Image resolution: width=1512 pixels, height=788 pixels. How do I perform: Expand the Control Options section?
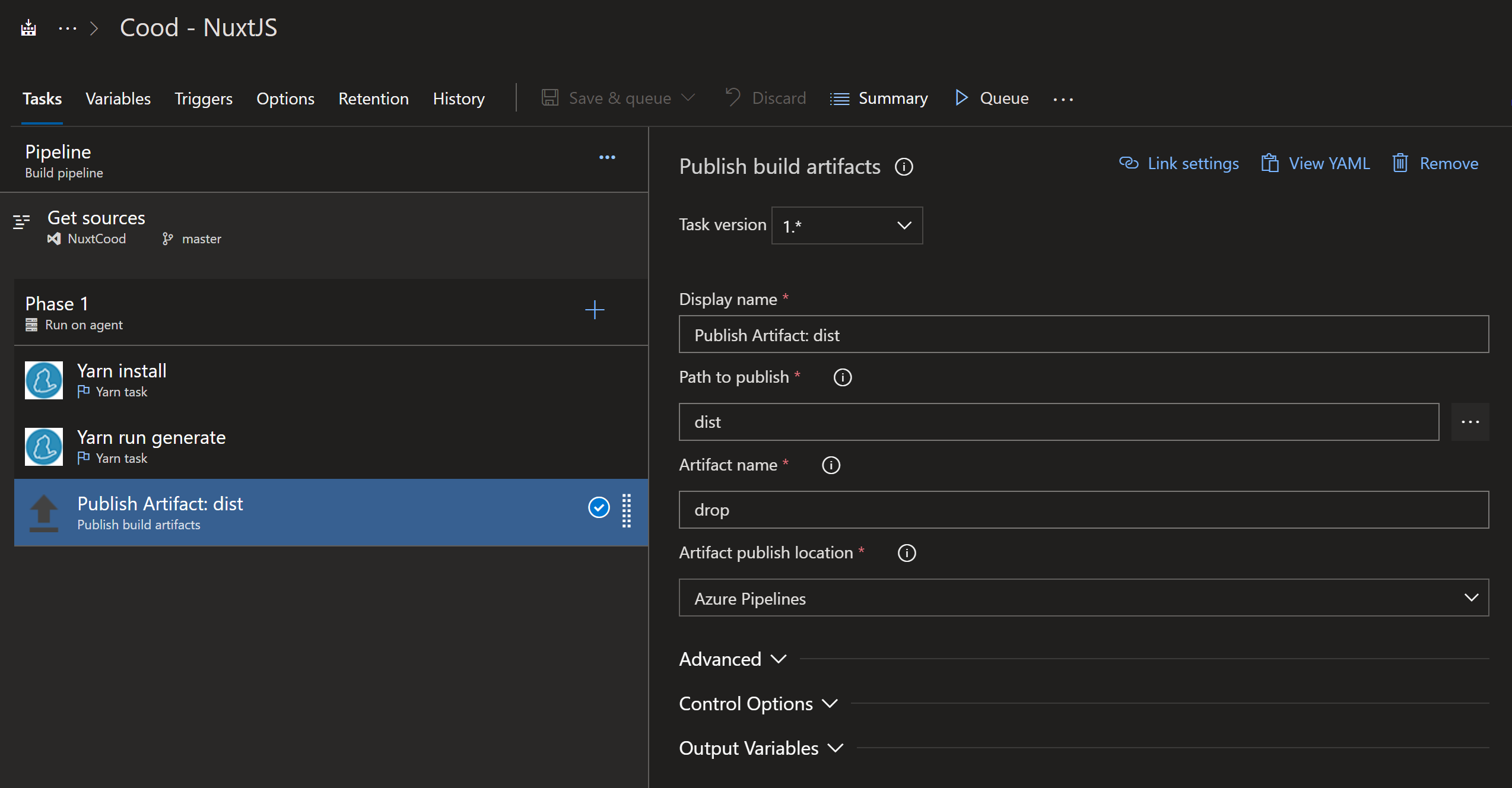point(758,703)
